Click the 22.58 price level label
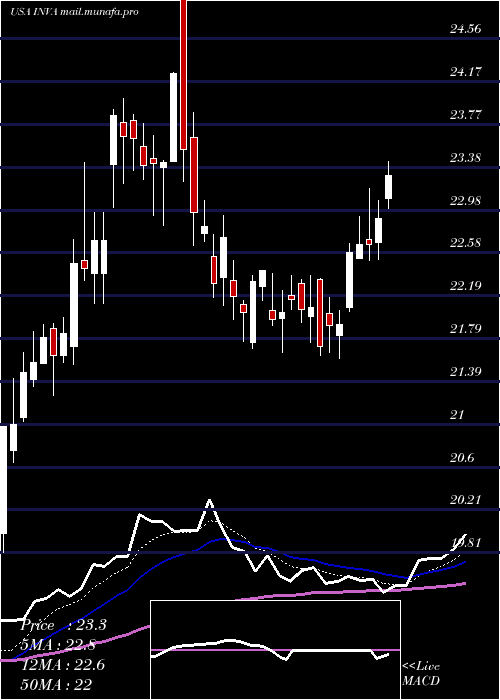The image size is (500, 700). (x=465, y=243)
